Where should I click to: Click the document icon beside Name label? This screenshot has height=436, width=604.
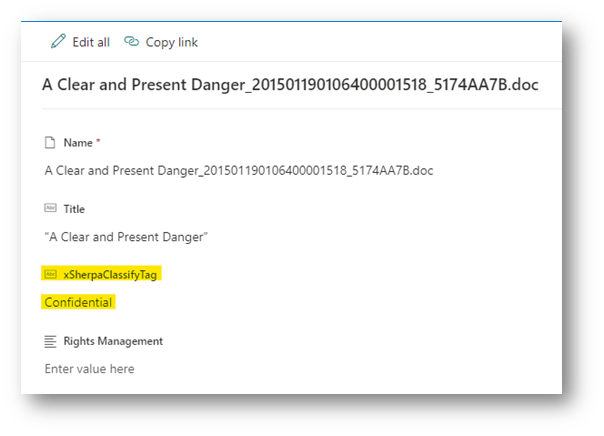tap(50, 144)
